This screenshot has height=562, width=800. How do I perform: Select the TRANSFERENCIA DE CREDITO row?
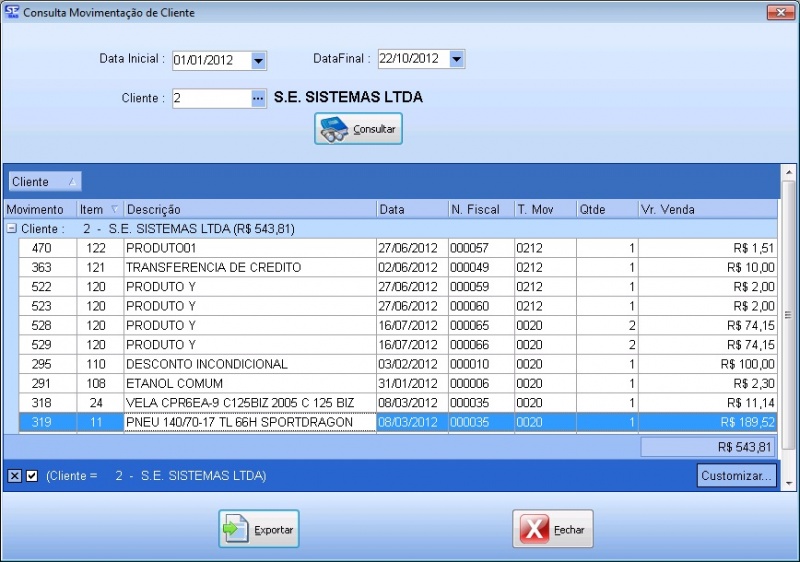pyautogui.click(x=249, y=267)
